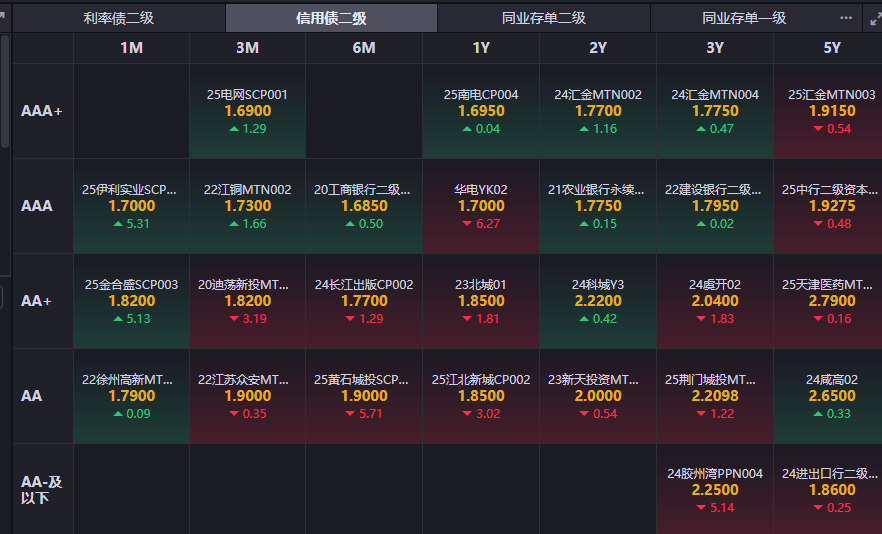Open the 22江苏众安MT... bond cell

tap(248, 396)
